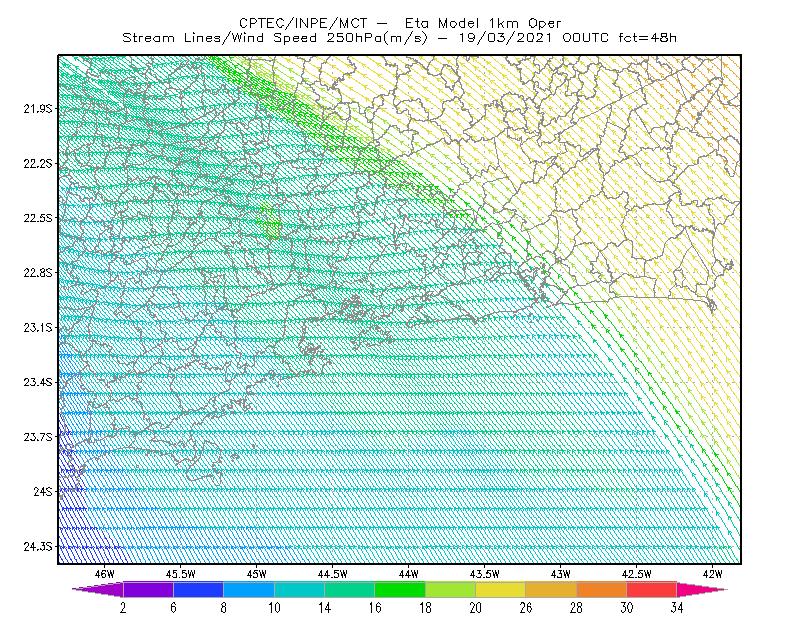Click the 44W longitude axis label
The image size is (800, 618).
[x=409, y=574]
